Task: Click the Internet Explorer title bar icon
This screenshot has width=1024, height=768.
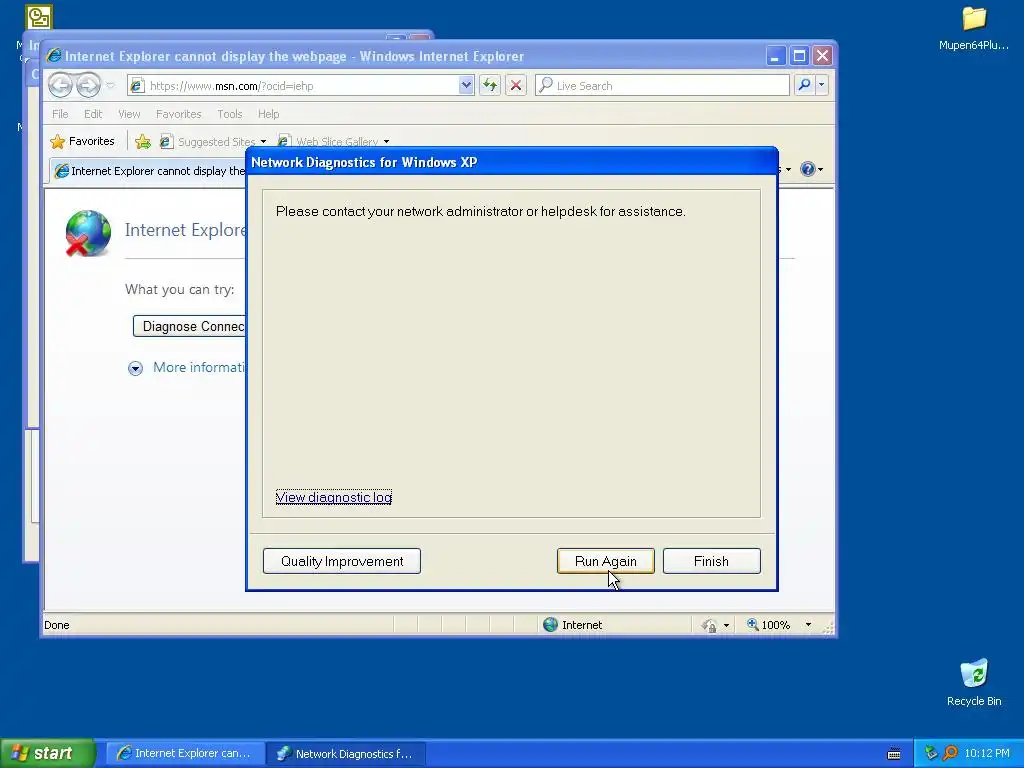Action: click(x=54, y=56)
